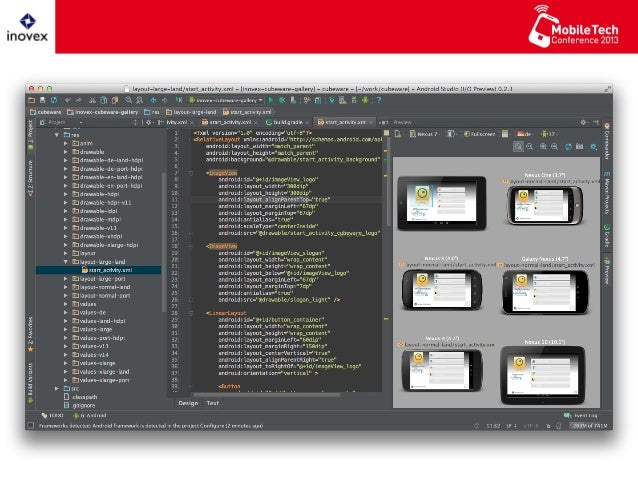Image resolution: width=638 pixels, height=479 pixels.
Task: Click the Zoom In icon in Preview
Action: pos(543,147)
